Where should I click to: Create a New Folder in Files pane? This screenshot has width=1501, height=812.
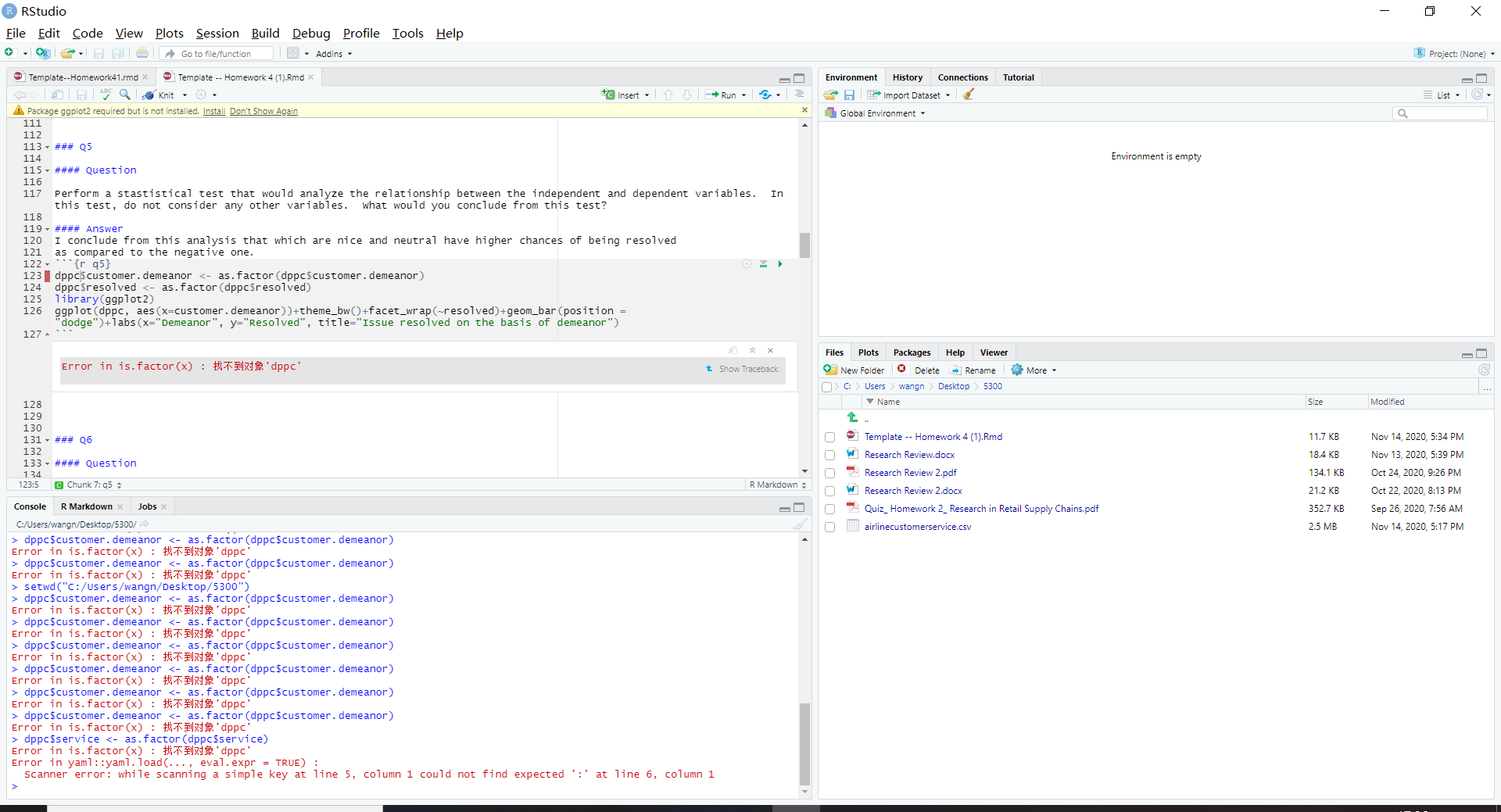(854, 370)
